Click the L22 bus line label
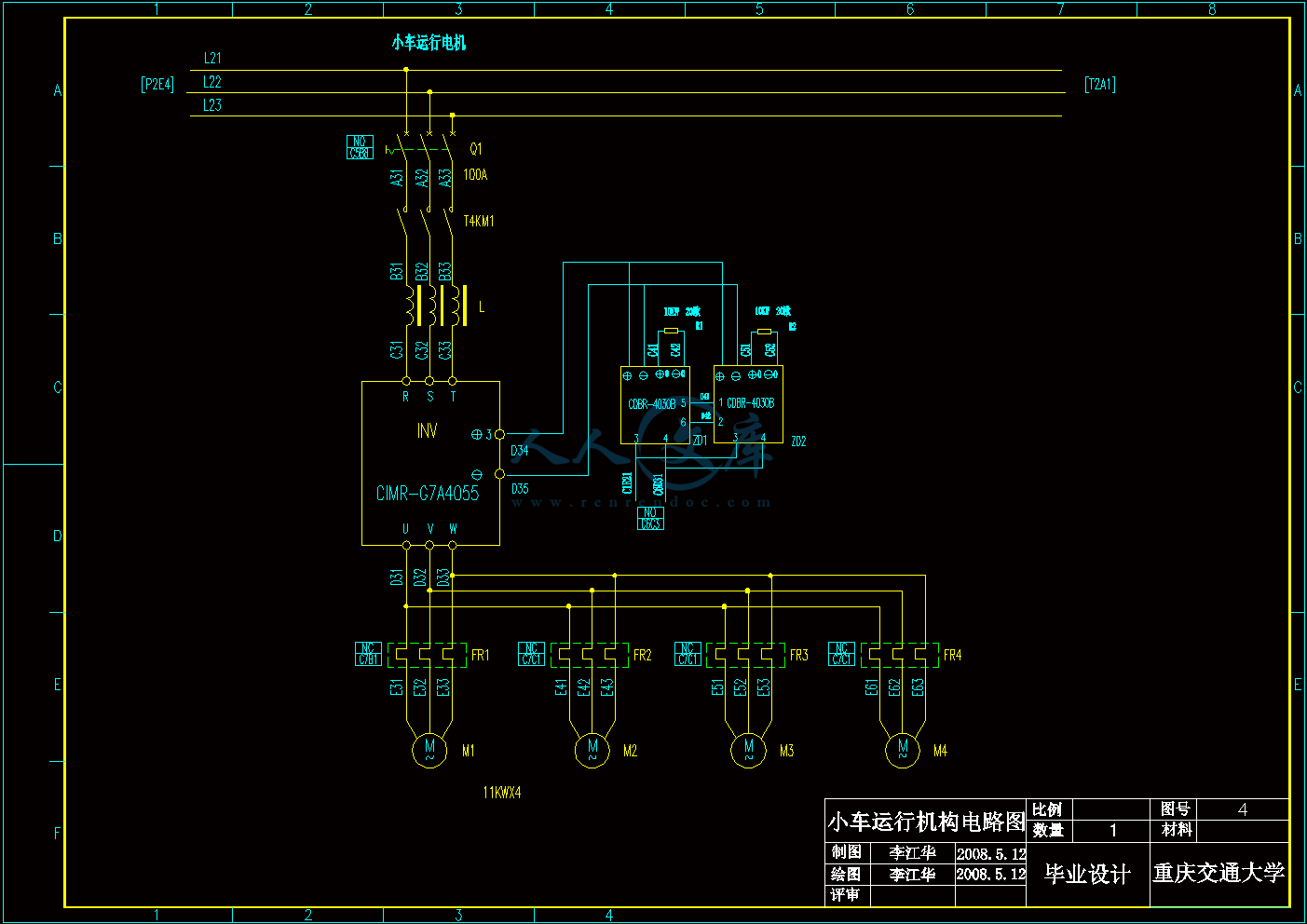The width and height of the screenshot is (1307, 924). tap(212, 82)
